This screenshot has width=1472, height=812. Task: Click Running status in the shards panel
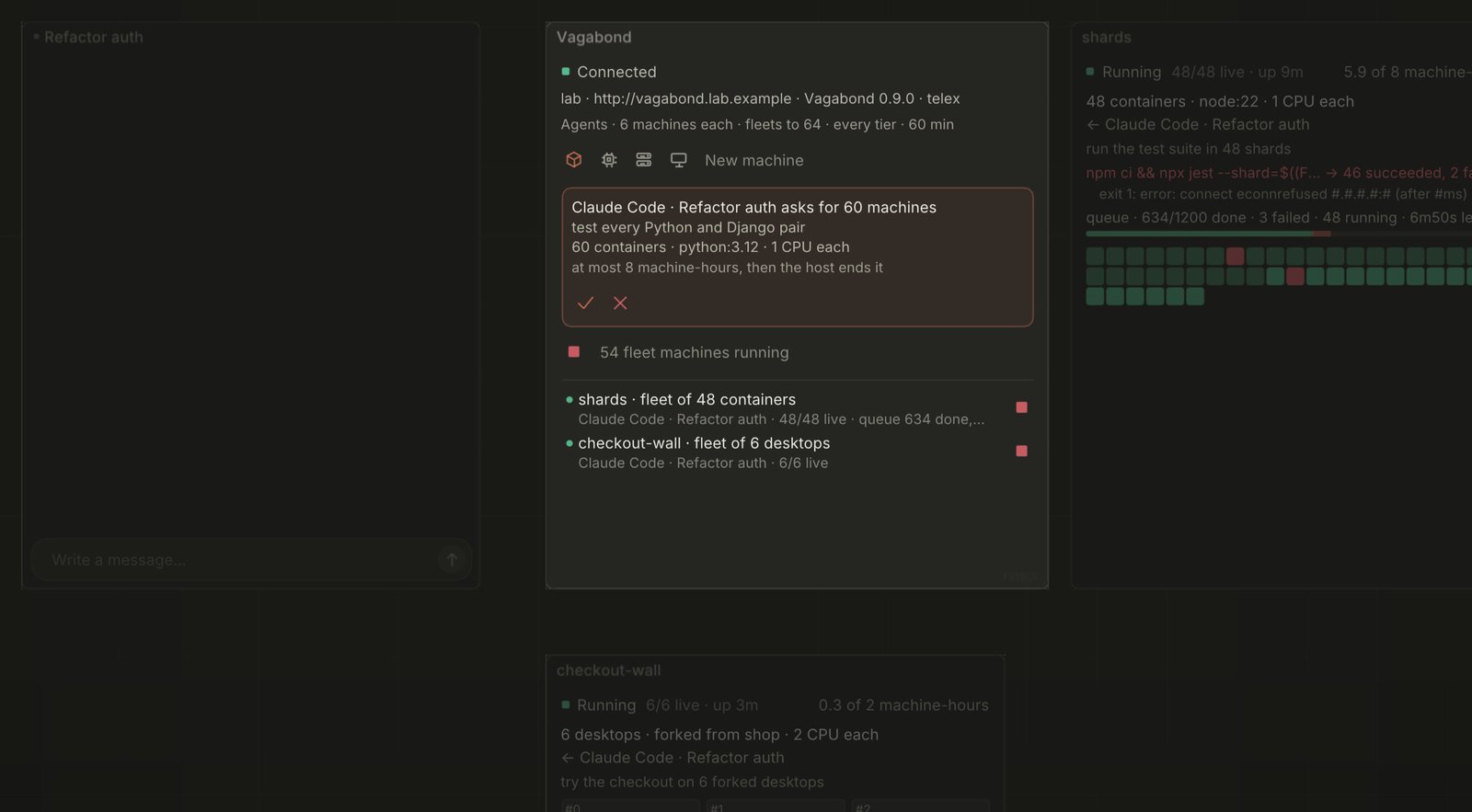click(x=1123, y=72)
